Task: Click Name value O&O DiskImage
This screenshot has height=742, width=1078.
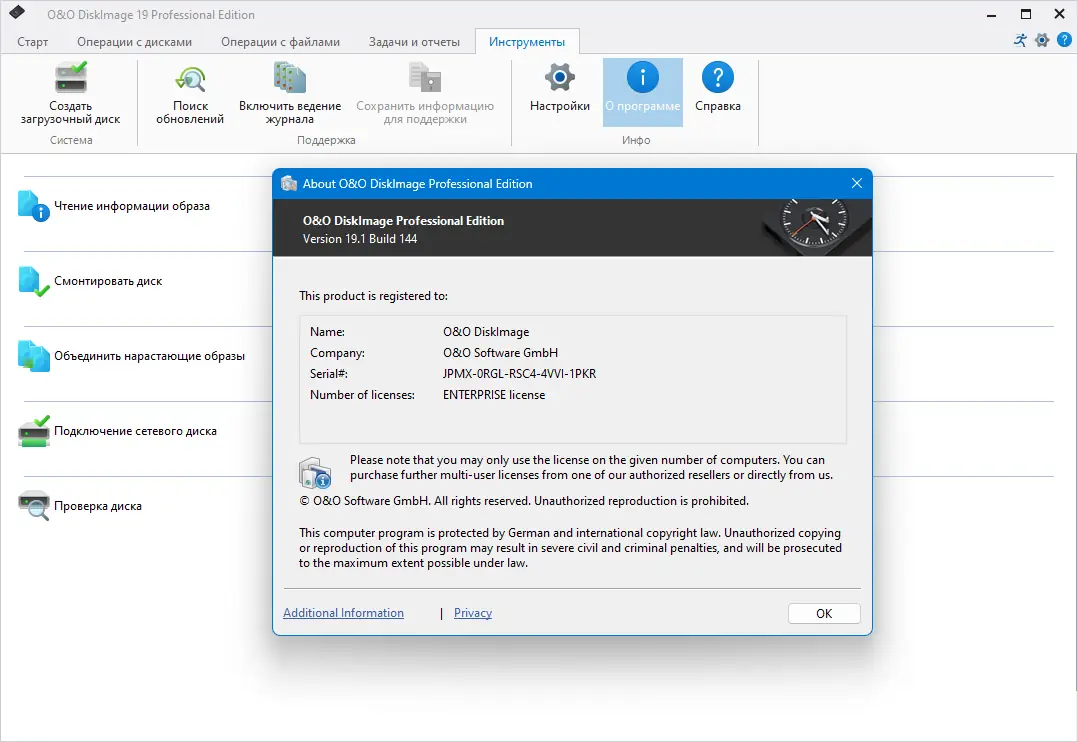Action: pos(486,332)
